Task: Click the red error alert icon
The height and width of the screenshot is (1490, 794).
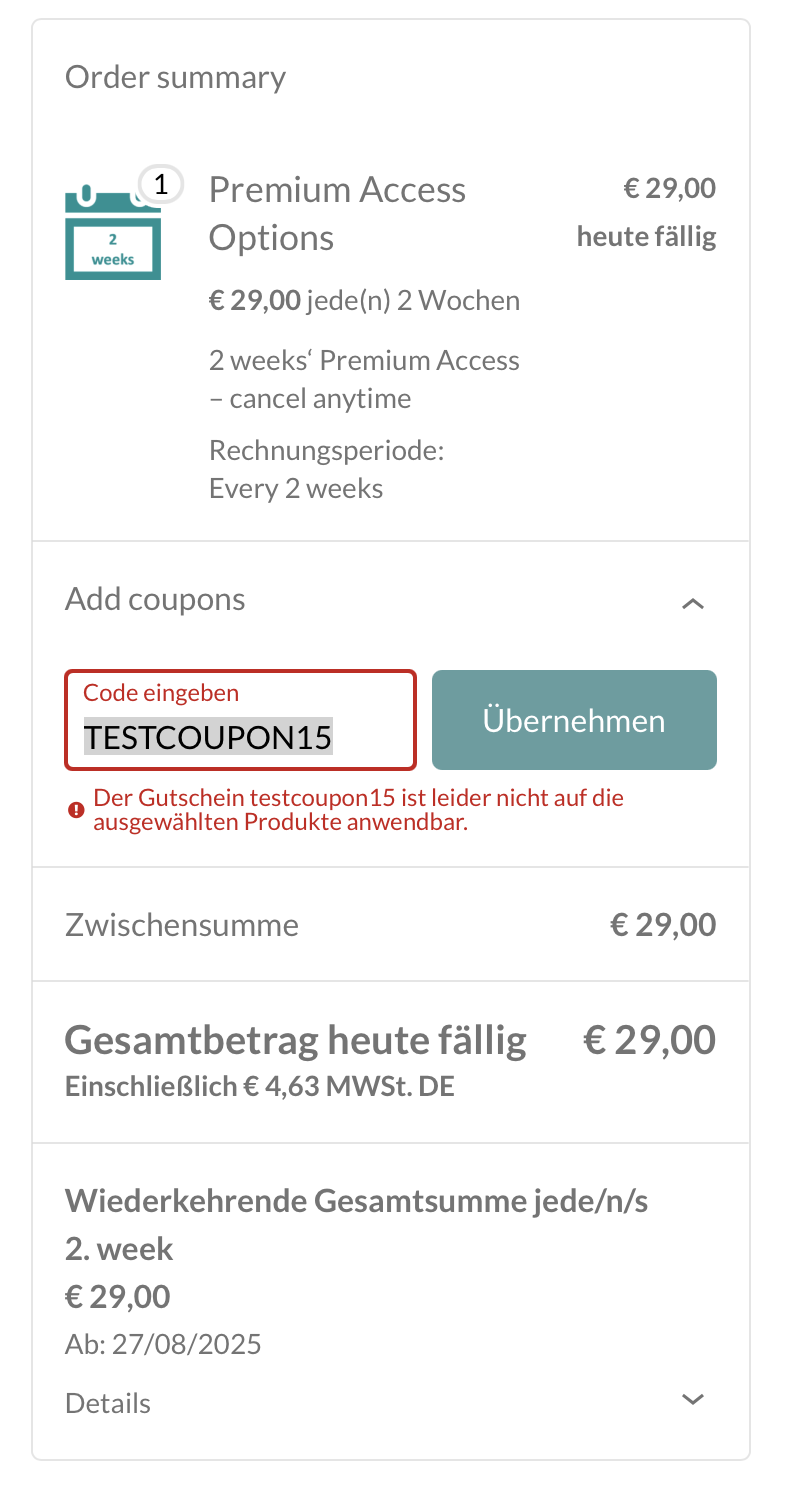Action: pos(76,810)
